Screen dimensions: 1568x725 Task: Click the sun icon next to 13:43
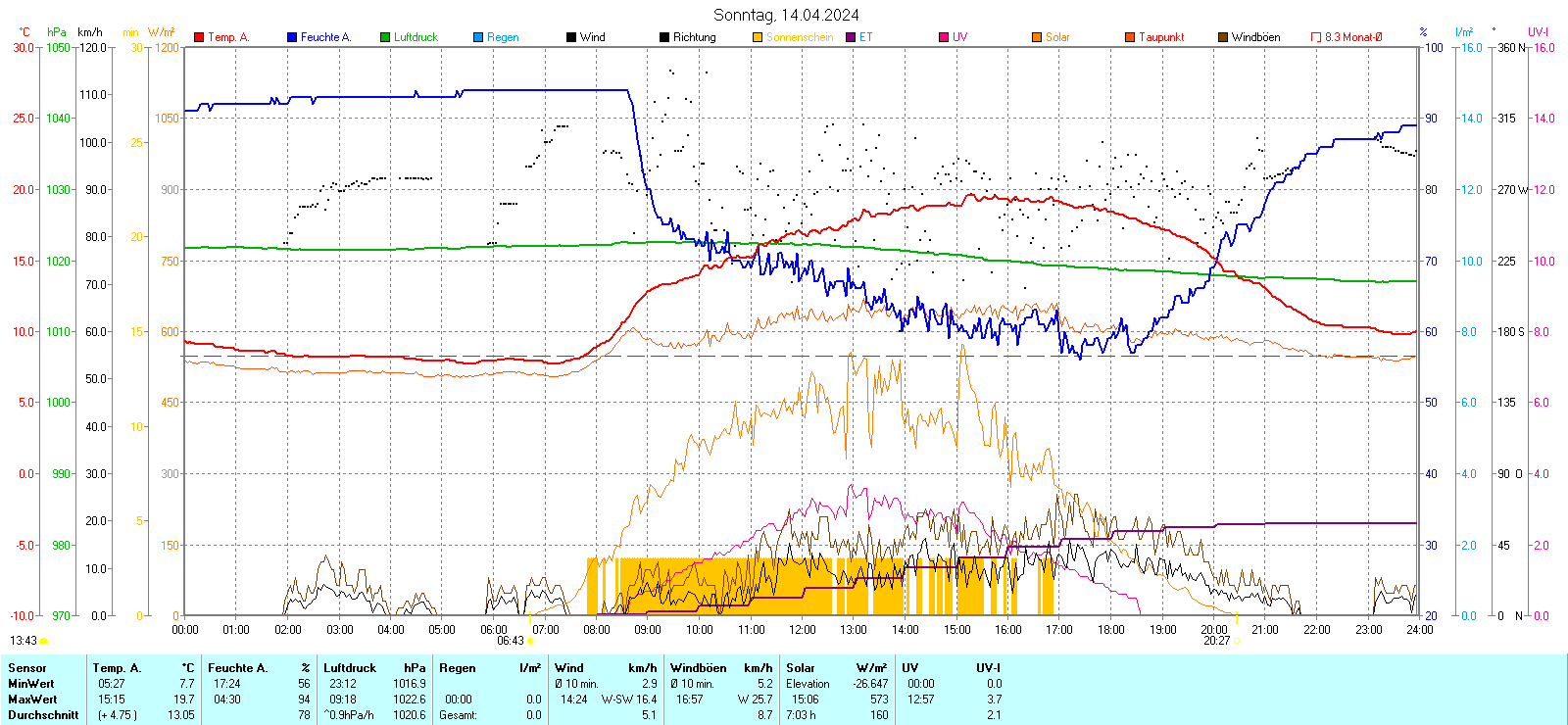(44, 641)
